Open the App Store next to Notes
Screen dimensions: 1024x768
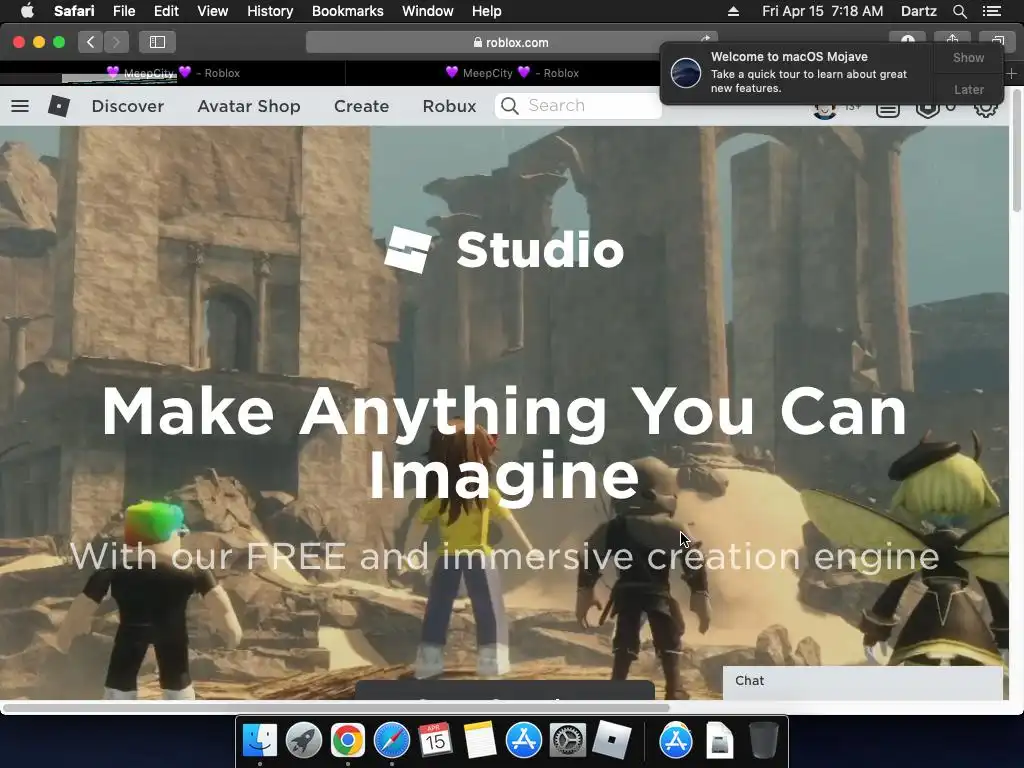click(524, 741)
